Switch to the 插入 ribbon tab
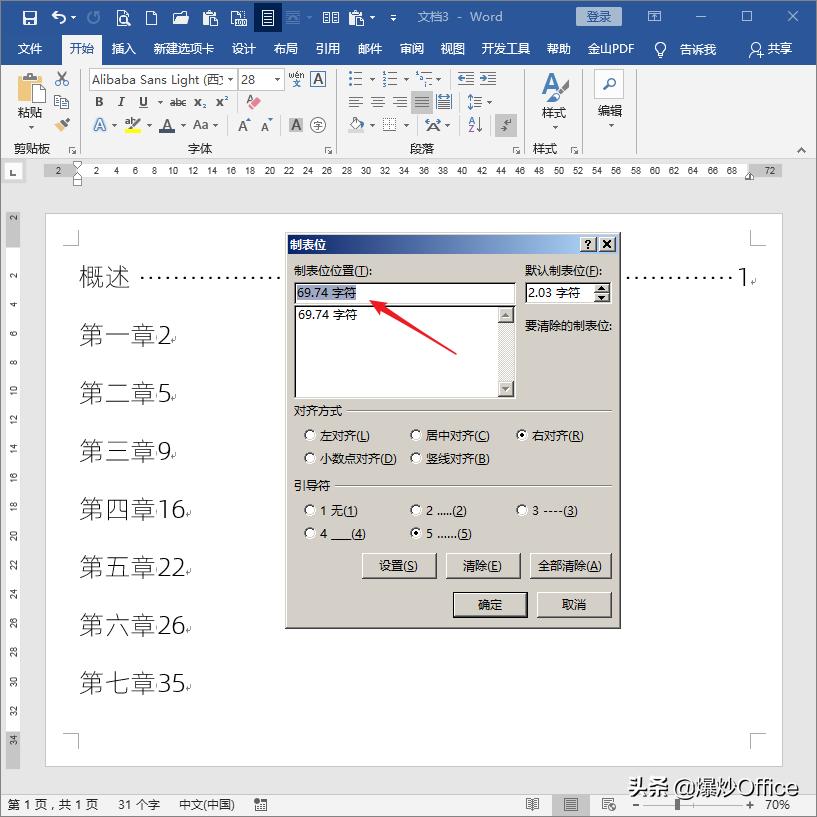 [124, 48]
